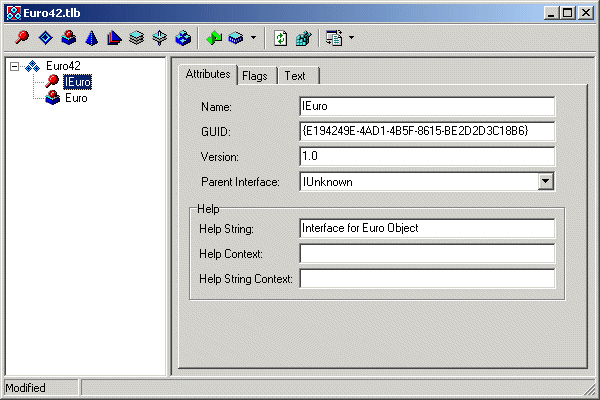Click the Refresh Implementation icon

point(281,39)
